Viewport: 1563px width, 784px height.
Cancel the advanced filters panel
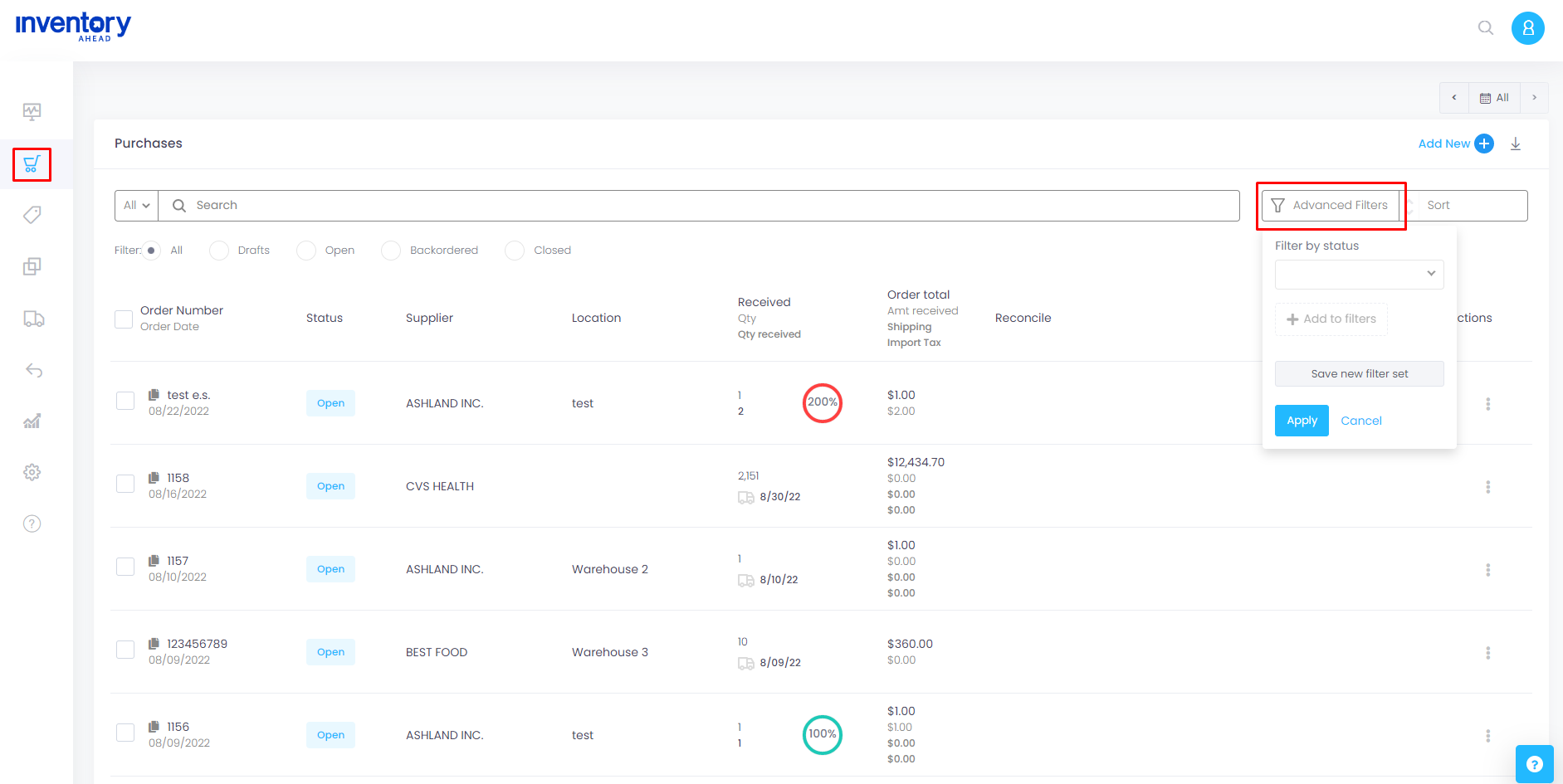point(1361,421)
